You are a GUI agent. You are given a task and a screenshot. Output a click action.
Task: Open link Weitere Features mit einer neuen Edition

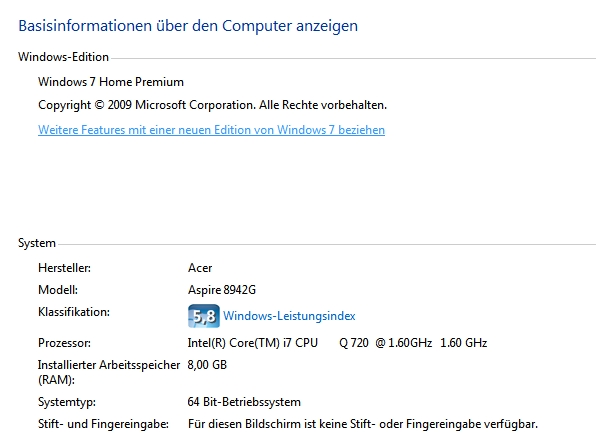[x=211, y=130]
